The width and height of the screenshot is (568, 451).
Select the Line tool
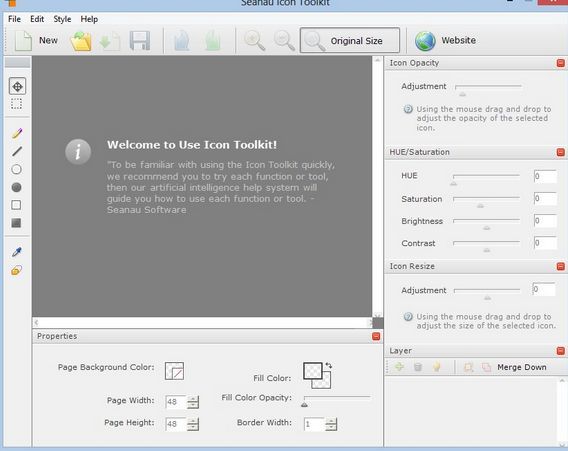click(17, 151)
